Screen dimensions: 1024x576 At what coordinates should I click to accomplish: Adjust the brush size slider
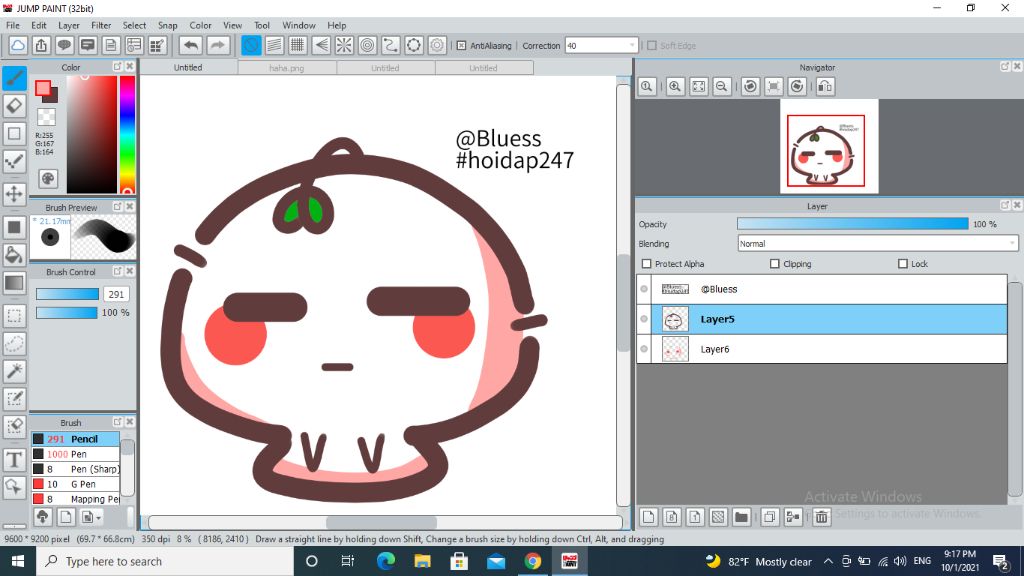click(x=67, y=294)
